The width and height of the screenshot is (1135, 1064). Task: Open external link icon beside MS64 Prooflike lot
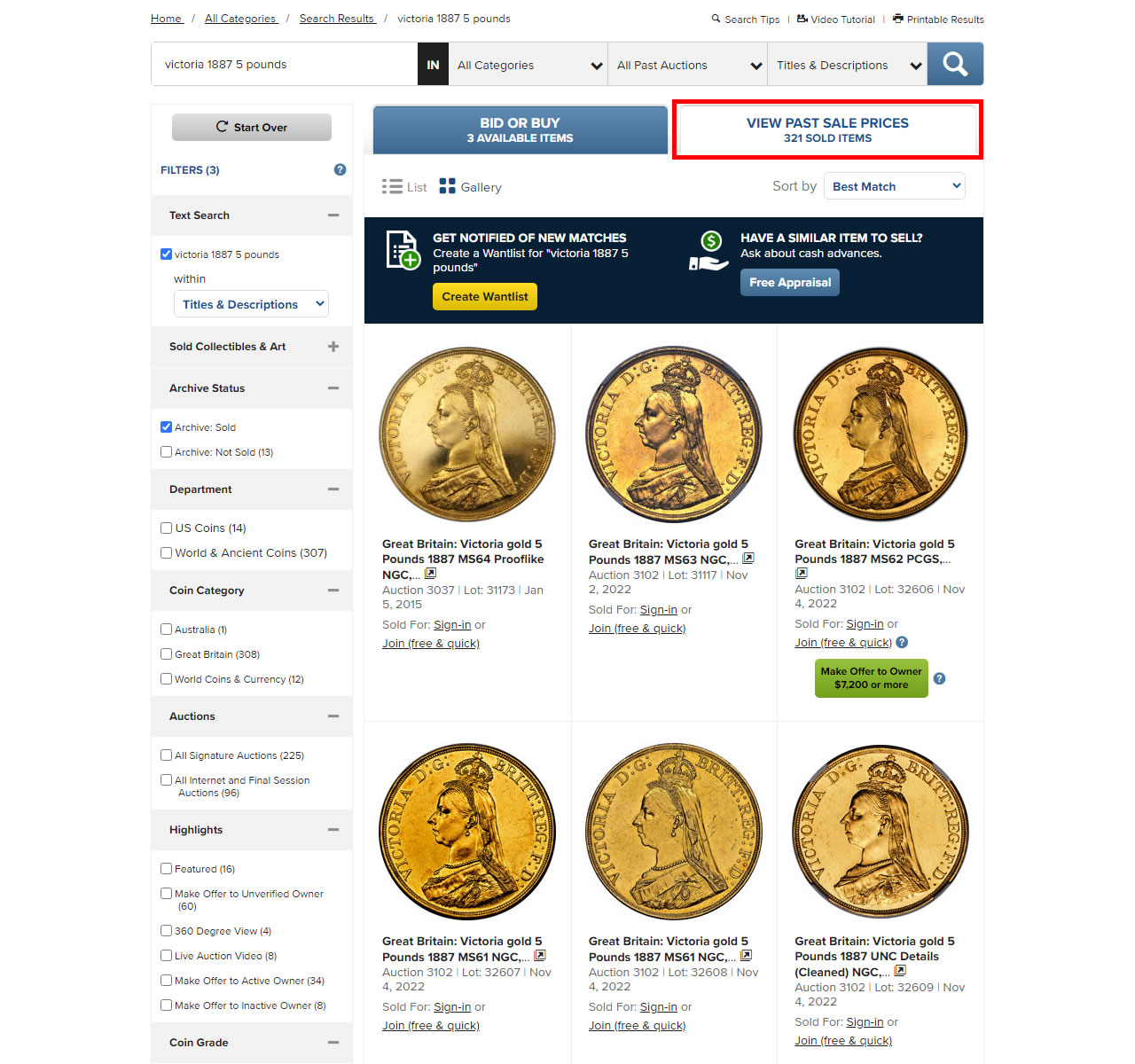click(430, 574)
